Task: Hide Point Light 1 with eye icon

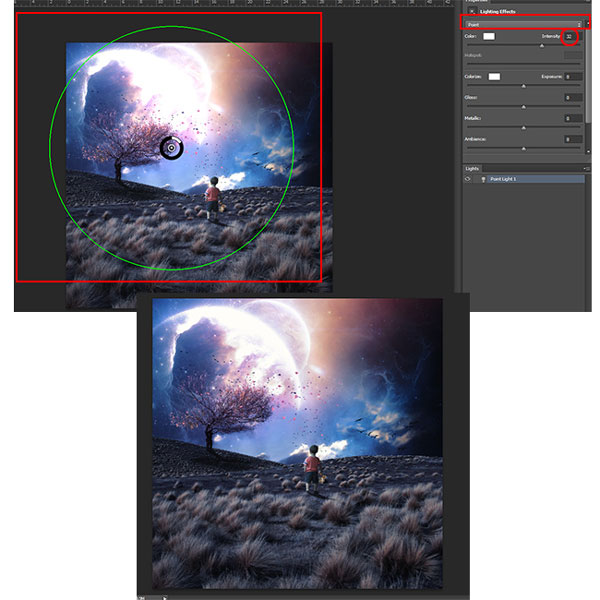Action: 468,179
